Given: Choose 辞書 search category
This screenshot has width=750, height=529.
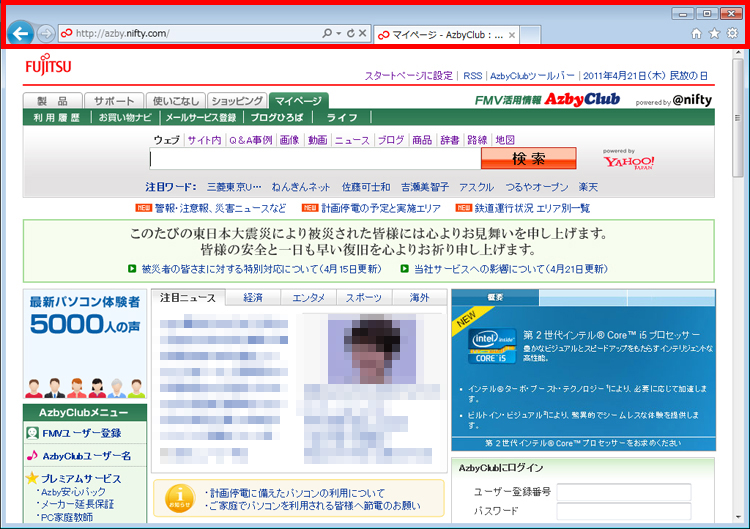Looking at the screenshot, I should (x=450, y=140).
